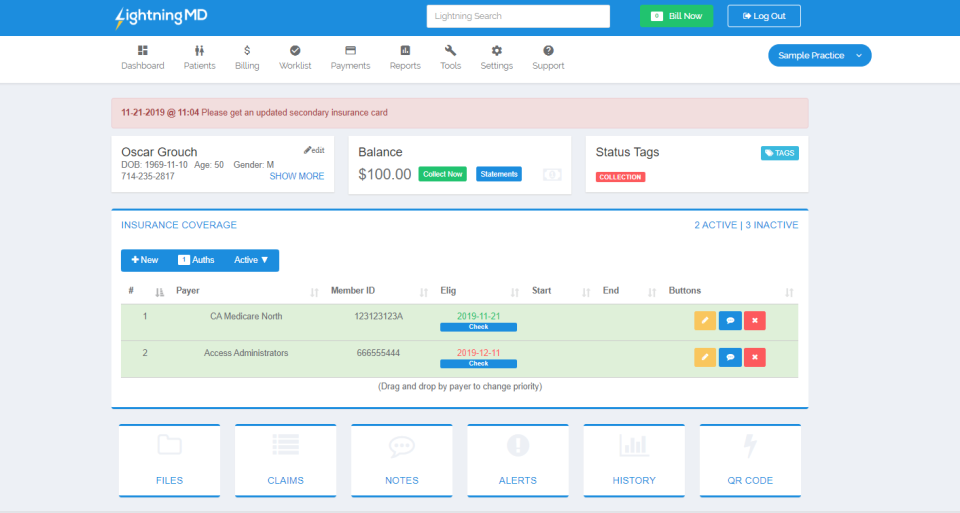Open the Support question mark icon
960x513 pixels.
(x=548, y=50)
